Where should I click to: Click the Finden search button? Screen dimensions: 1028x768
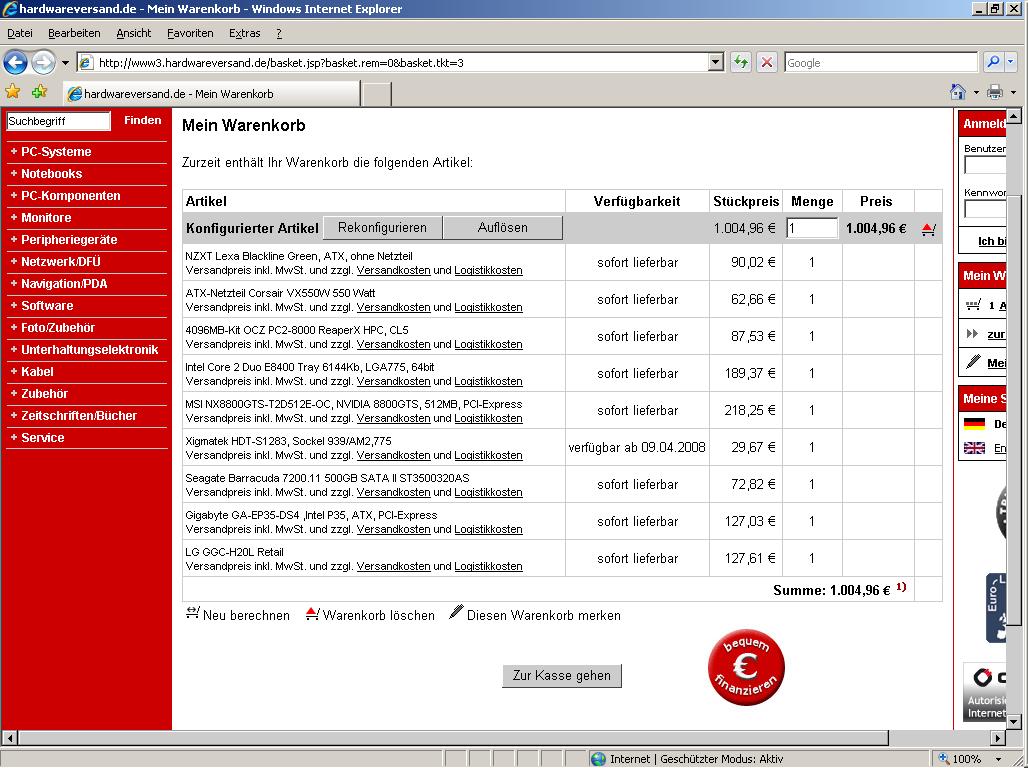point(142,121)
